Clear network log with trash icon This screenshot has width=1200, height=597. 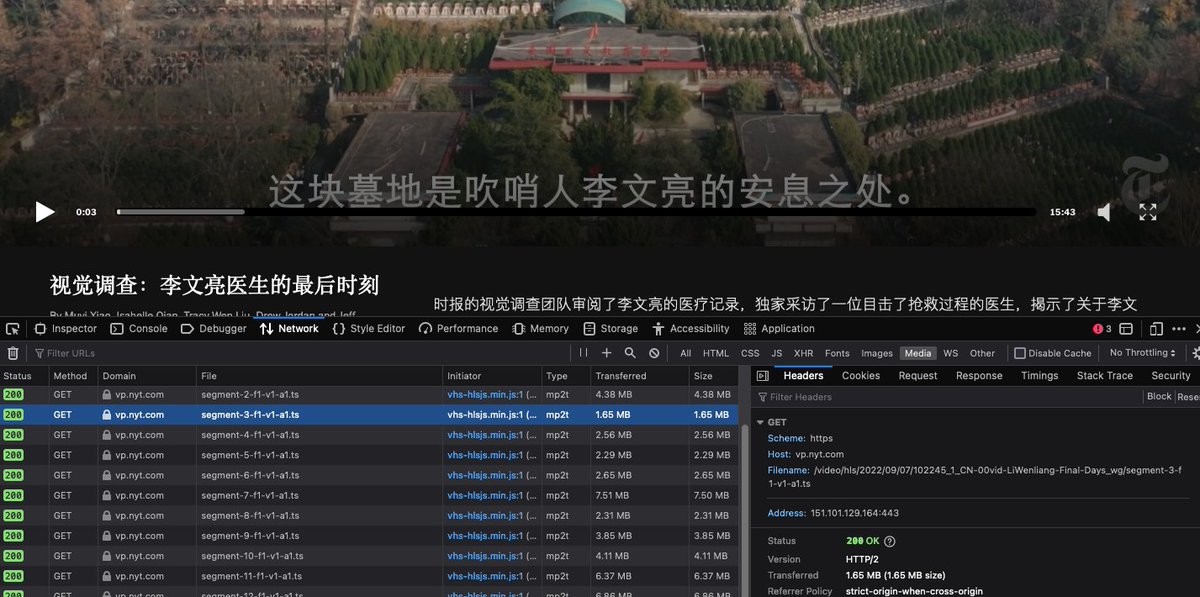(13, 353)
